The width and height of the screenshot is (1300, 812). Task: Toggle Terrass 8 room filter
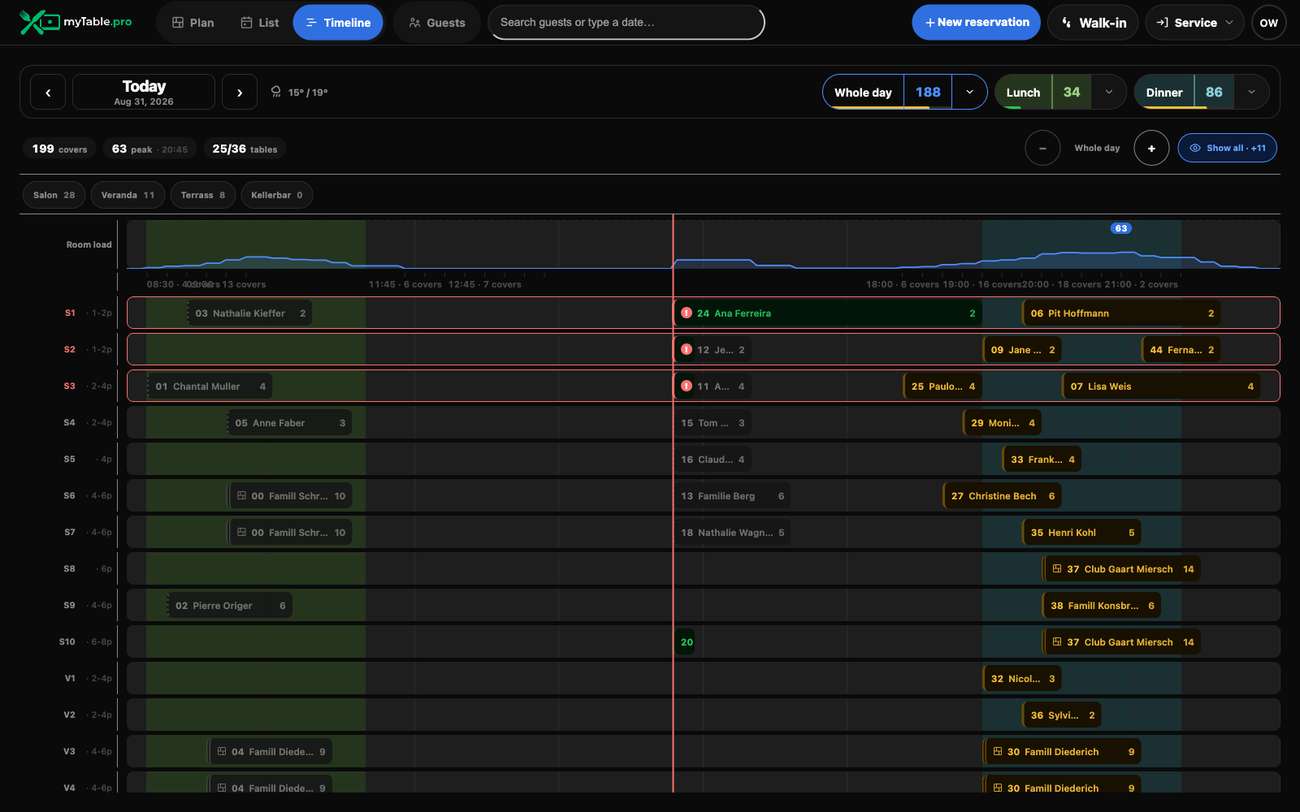(x=202, y=195)
